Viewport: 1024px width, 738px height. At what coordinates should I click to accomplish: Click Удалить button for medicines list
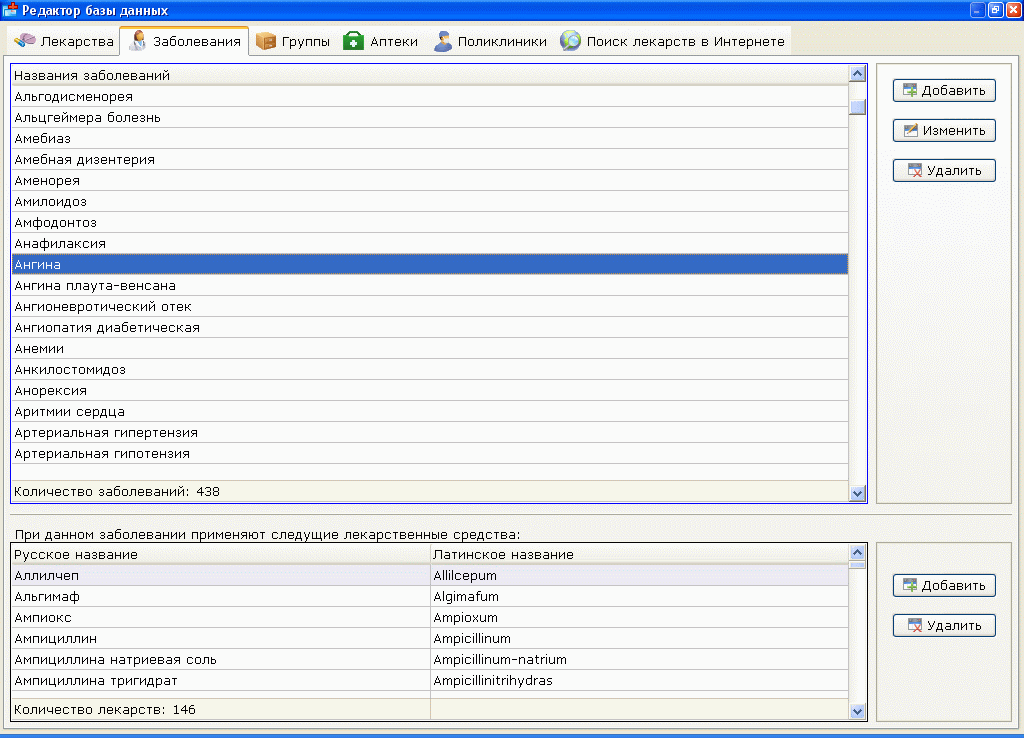click(x=944, y=626)
